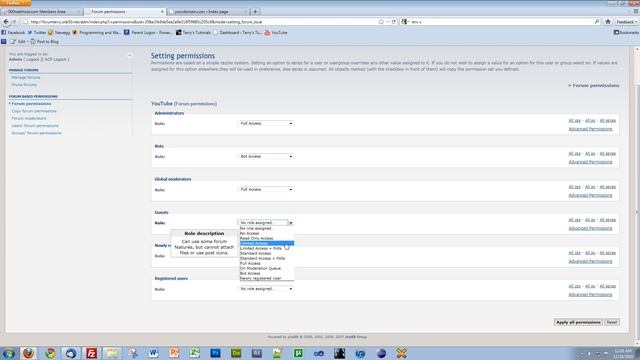Open Microsoft Word from the taskbar
The image size is (640, 360).
[153, 353]
